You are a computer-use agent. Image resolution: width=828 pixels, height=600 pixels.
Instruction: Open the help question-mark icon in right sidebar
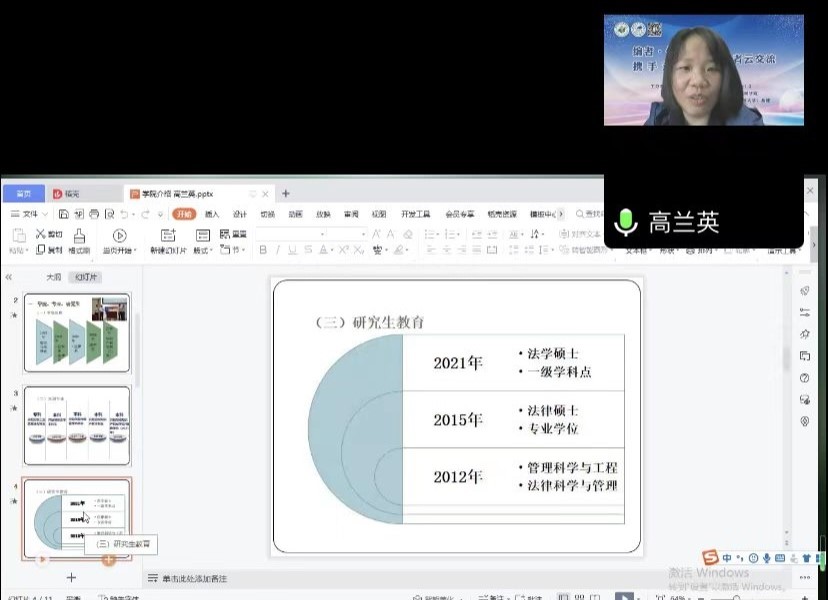tap(805, 378)
